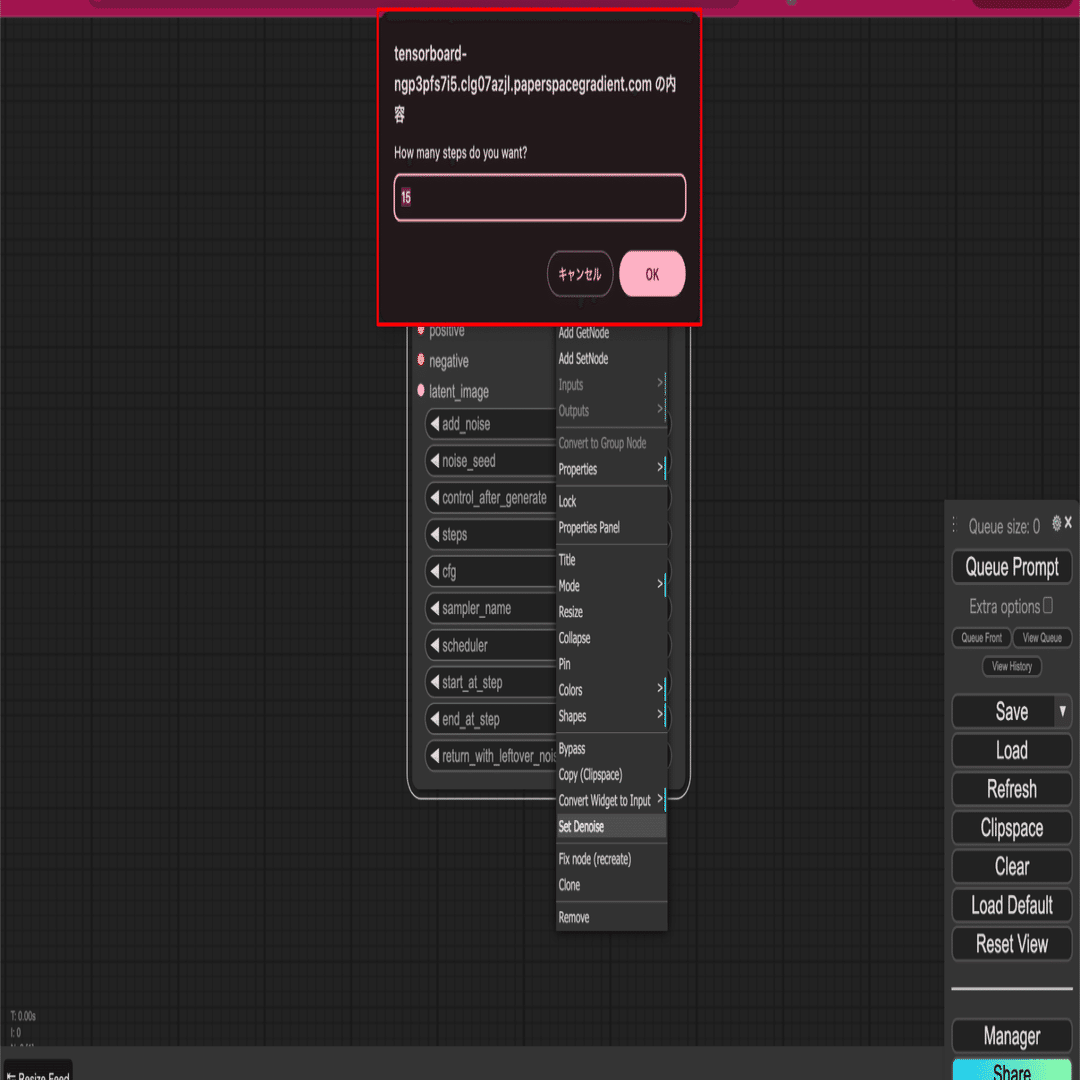The height and width of the screenshot is (1080, 1080).
Task: Select Lock in the context menu
Action: (611, 501)
